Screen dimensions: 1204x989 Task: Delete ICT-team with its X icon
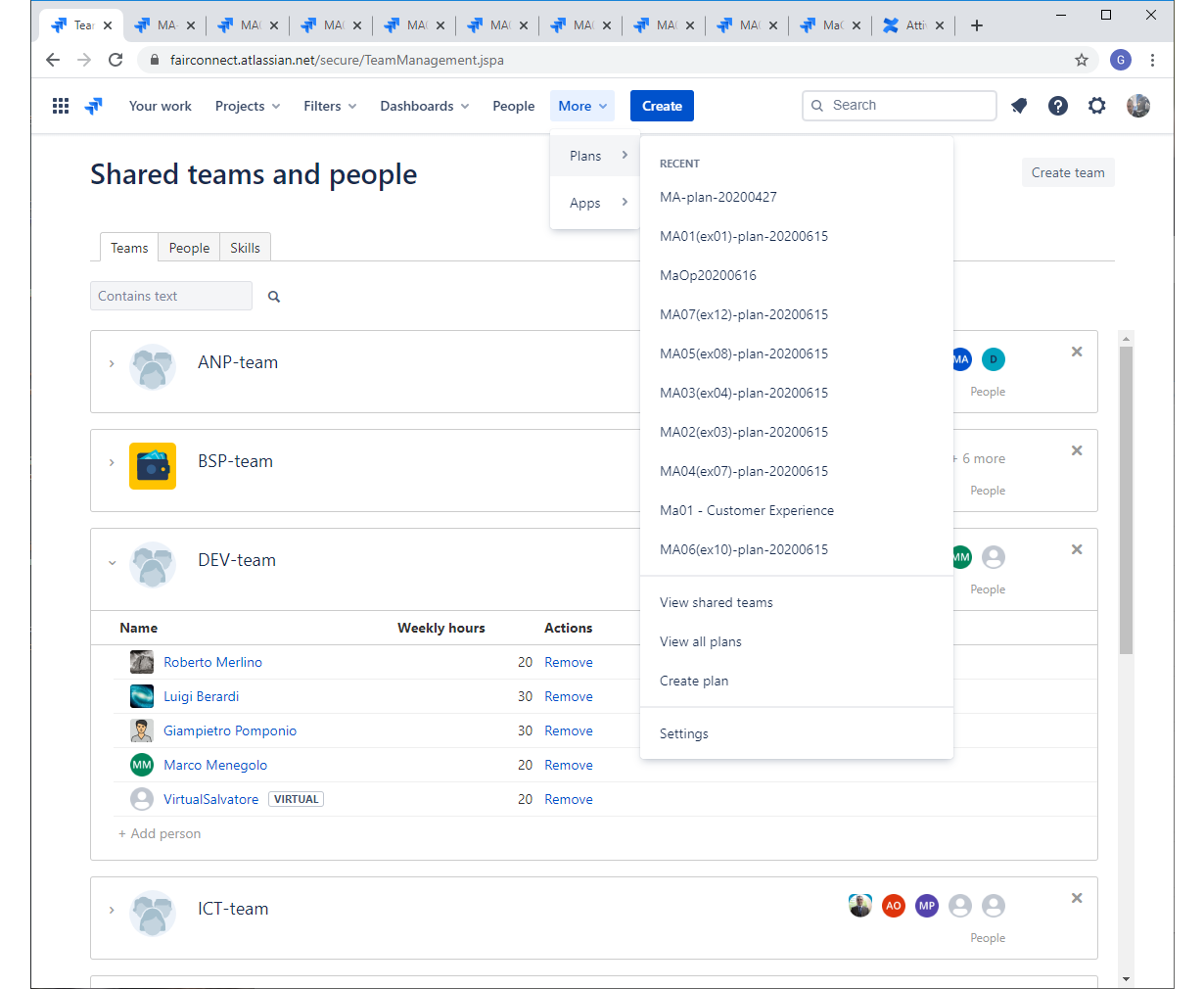(1077, 898)
